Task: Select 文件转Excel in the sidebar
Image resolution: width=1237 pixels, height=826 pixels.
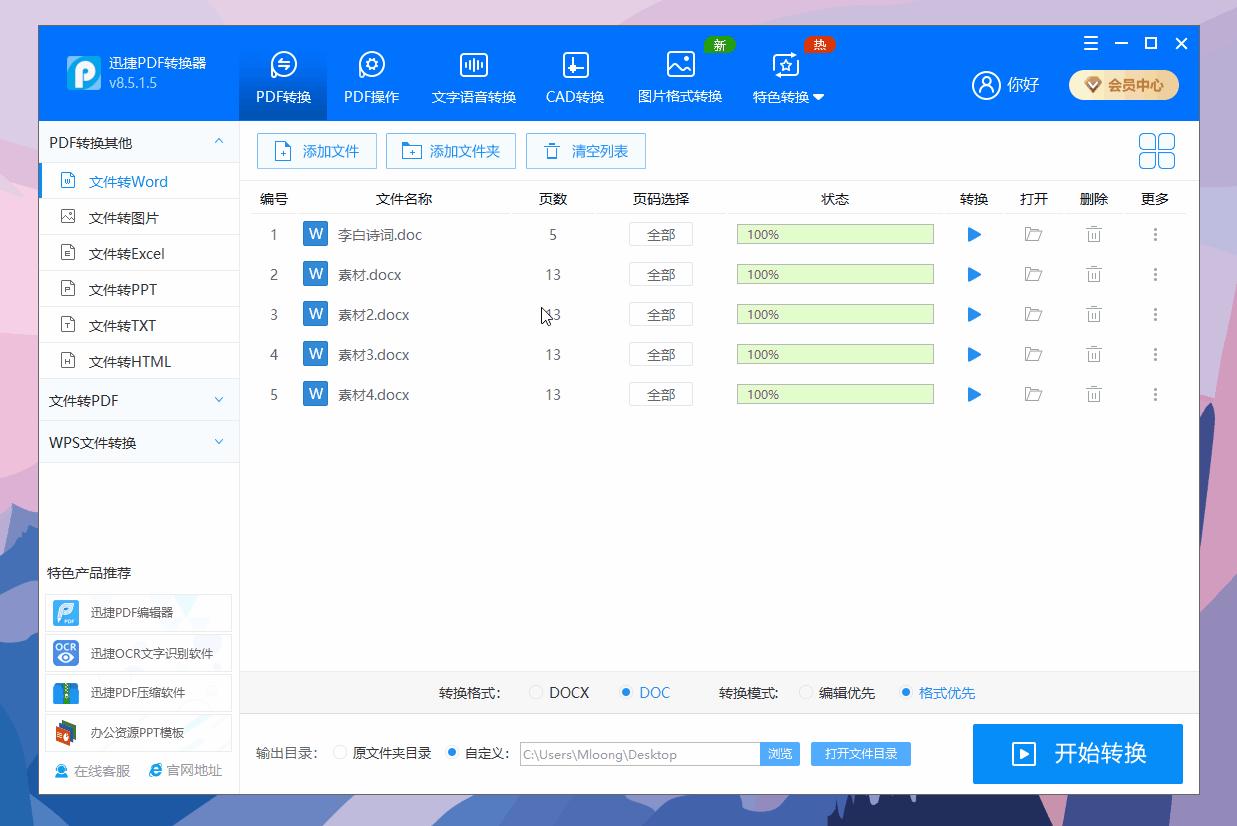Action: pos(139,253)
